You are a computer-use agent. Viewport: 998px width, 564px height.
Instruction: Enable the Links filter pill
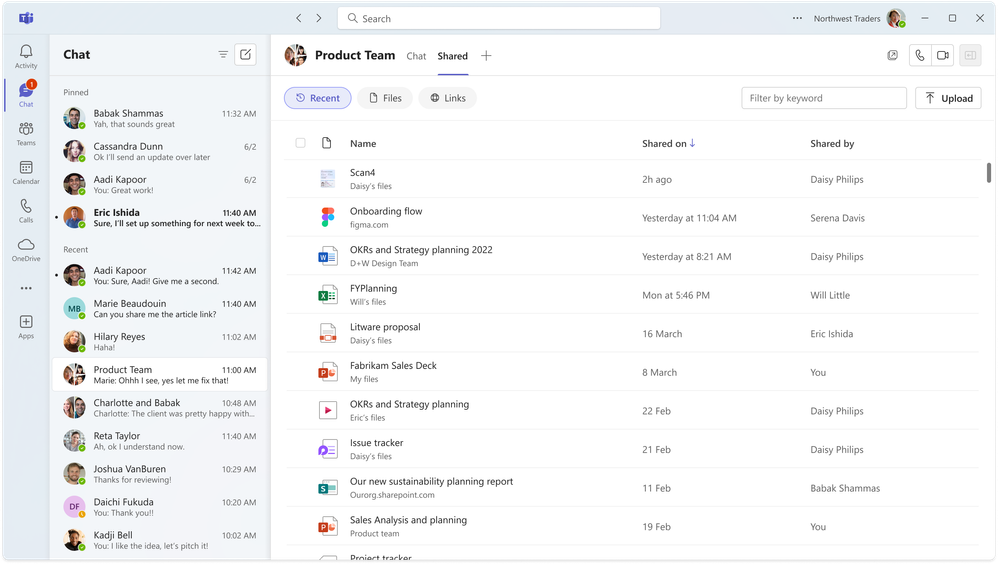[x=447, y=98]
